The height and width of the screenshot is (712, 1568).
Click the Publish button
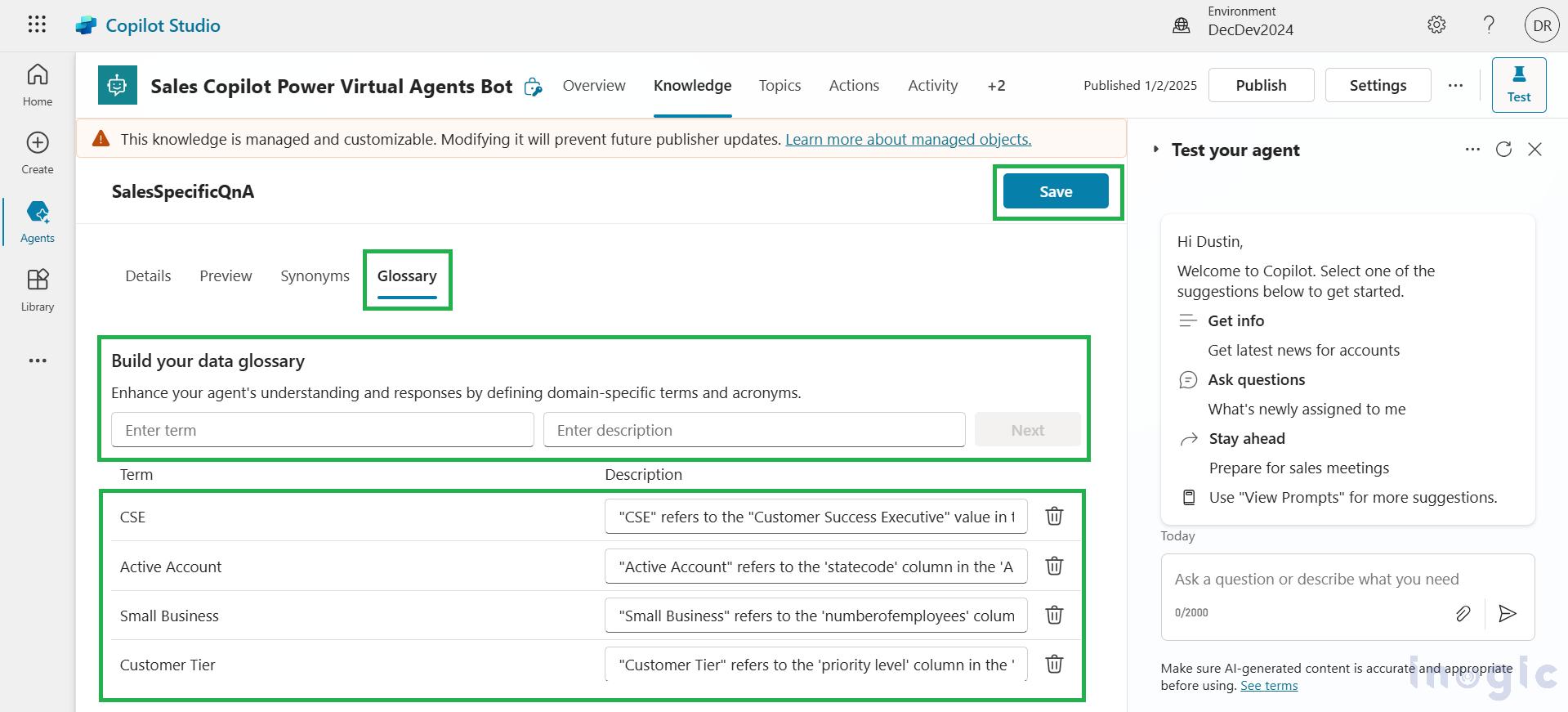pos(1261,85)
